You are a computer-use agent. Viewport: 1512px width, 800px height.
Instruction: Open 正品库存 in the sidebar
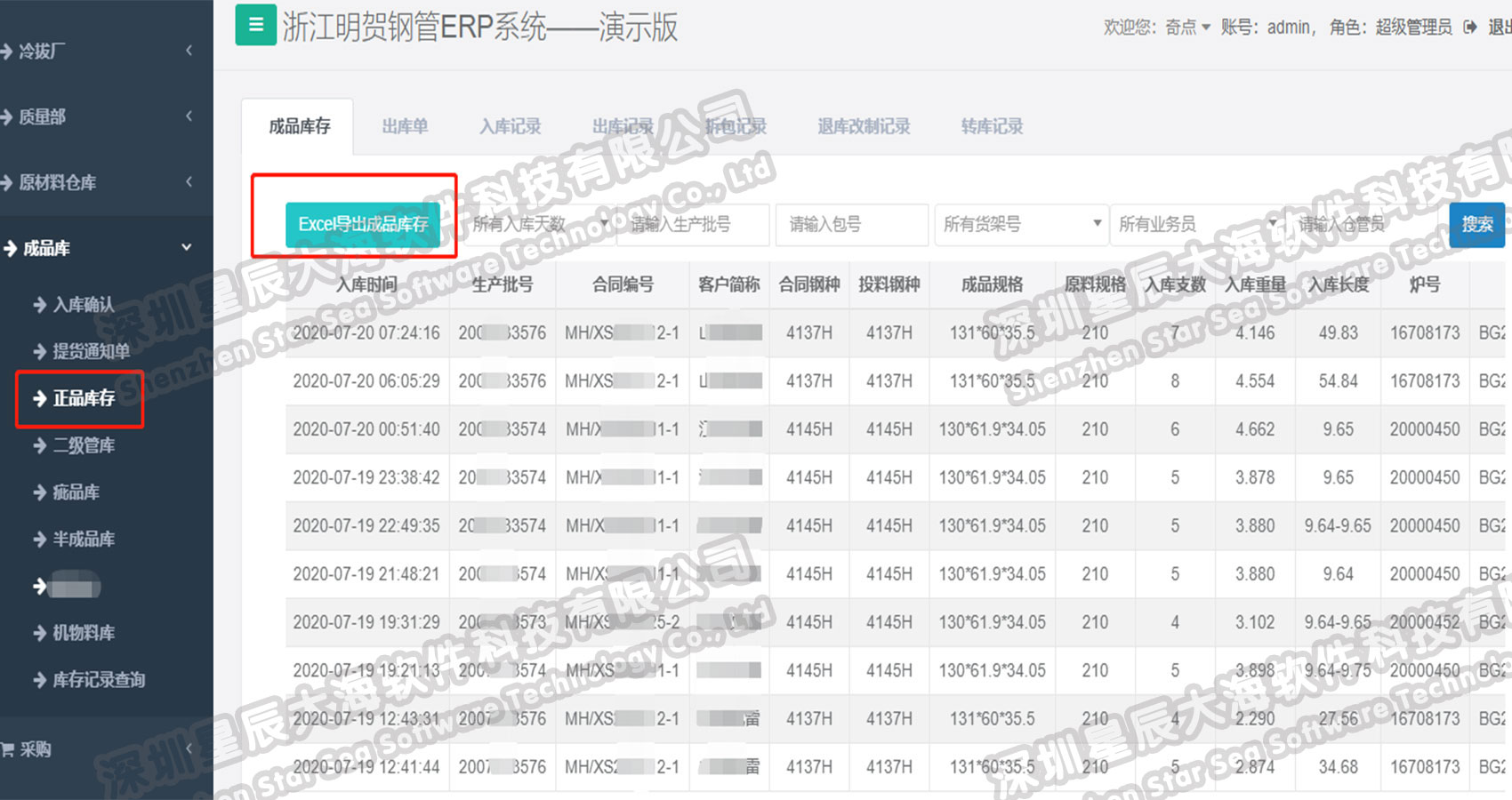coord(83,398)
